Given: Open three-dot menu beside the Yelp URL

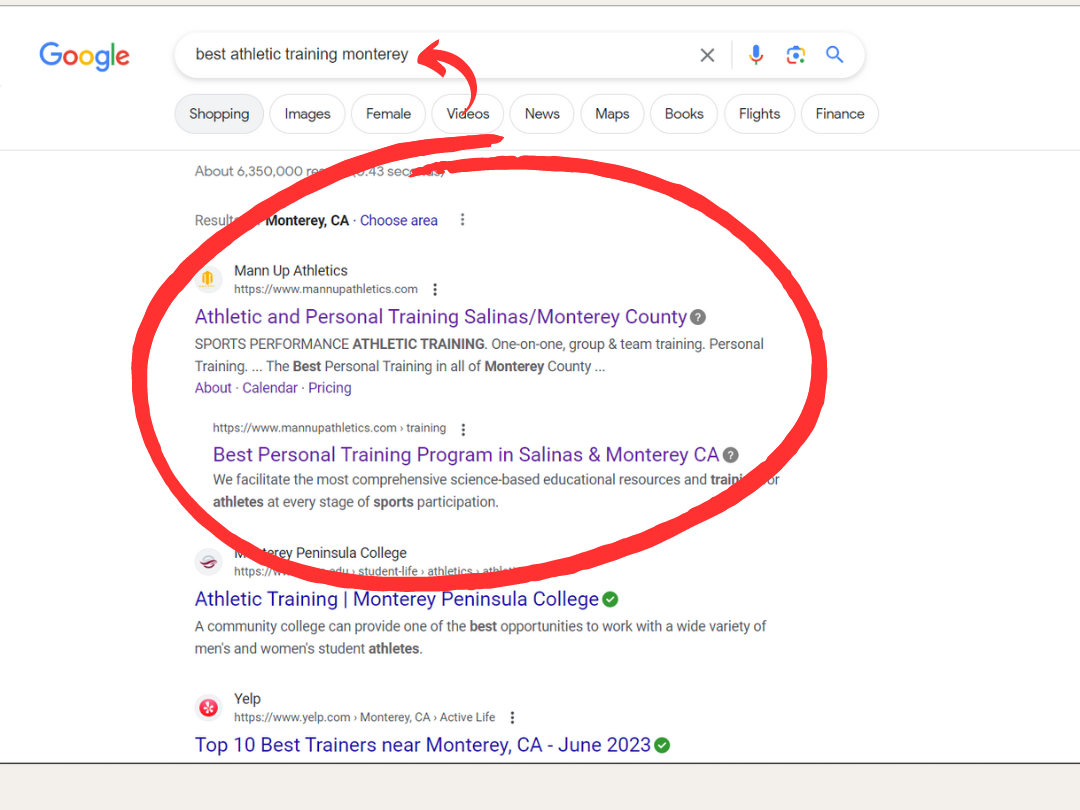Looking at the screenshot, I should tap(512, 718).
